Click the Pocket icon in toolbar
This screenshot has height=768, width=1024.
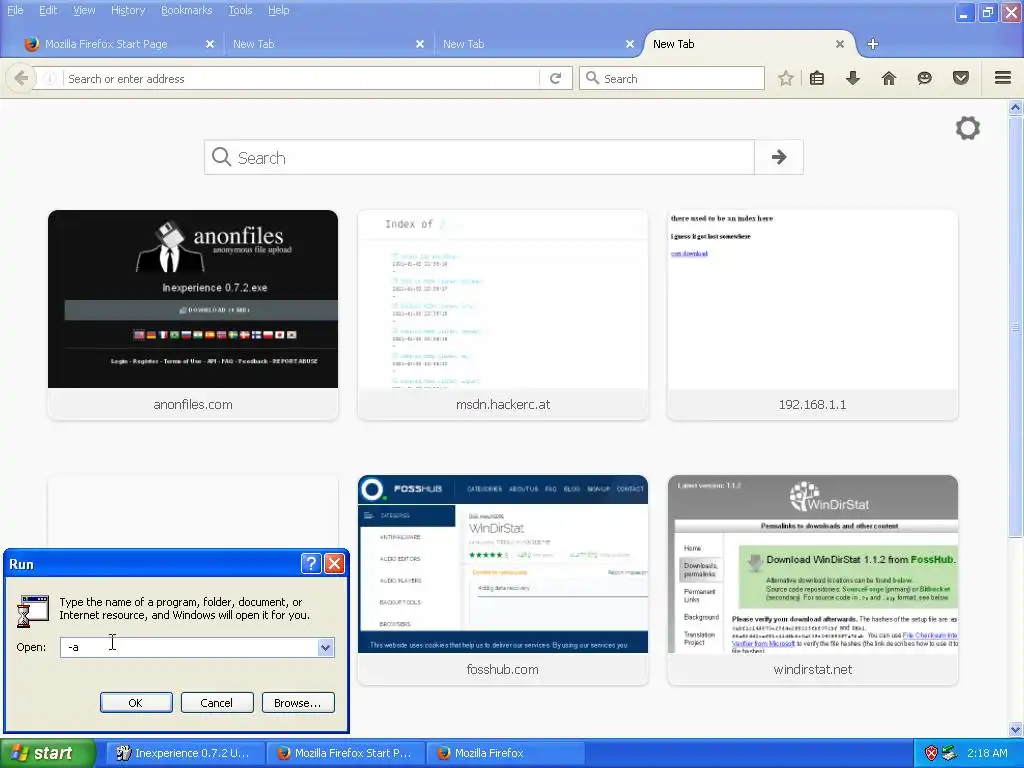point(961,78)
